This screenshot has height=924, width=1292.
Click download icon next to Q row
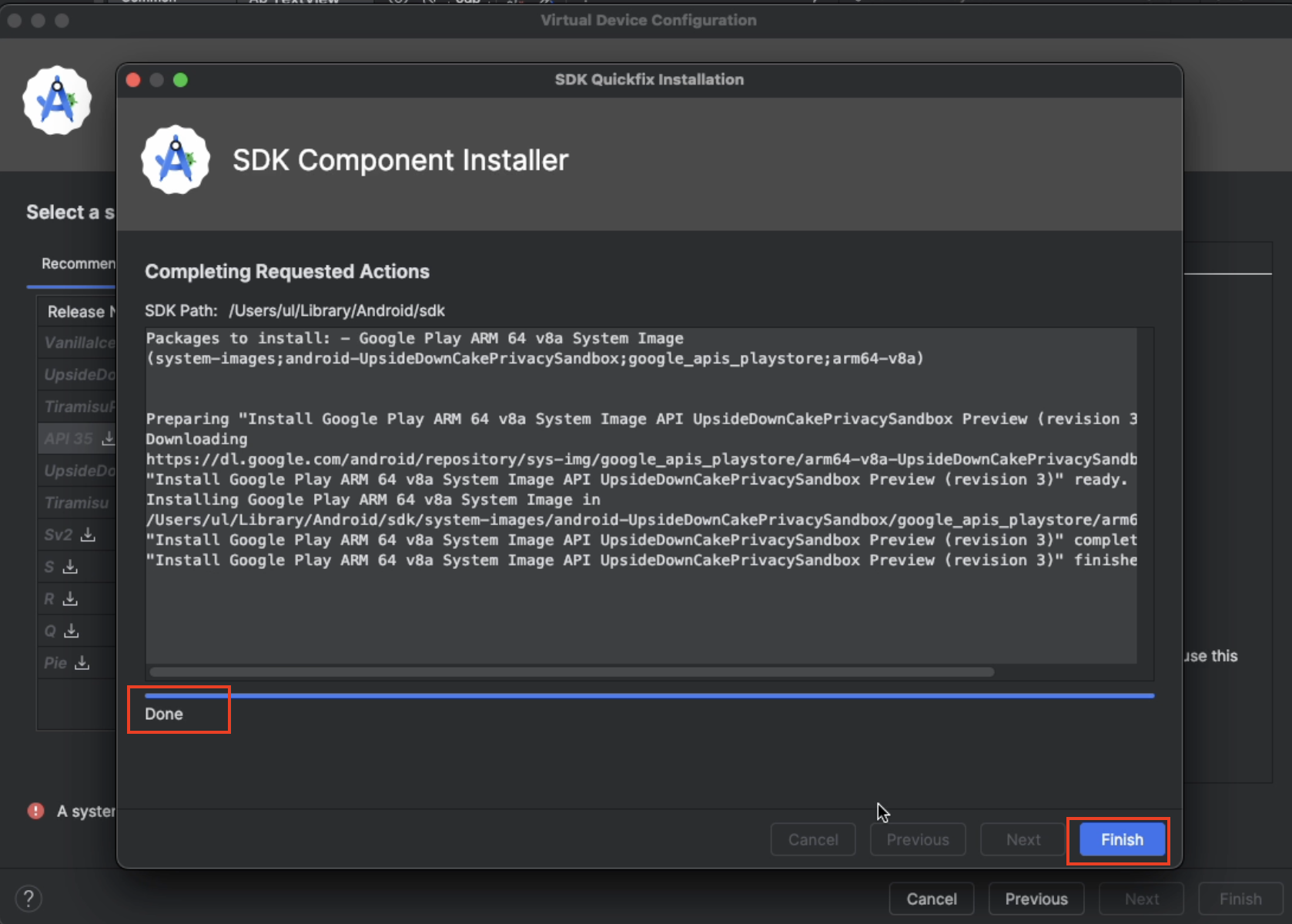point(71,631)
